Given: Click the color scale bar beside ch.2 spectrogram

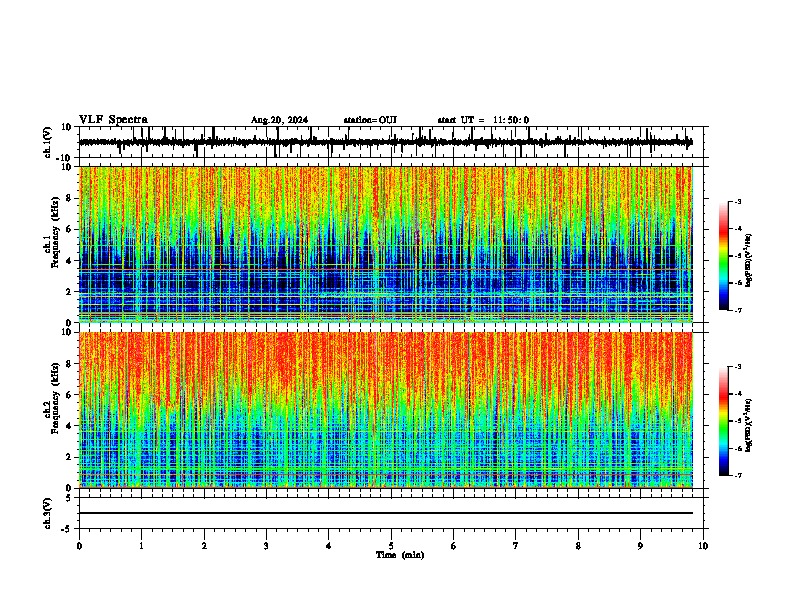Looking at the screenshot, I should pyautogui.click(x=724, y=421).
